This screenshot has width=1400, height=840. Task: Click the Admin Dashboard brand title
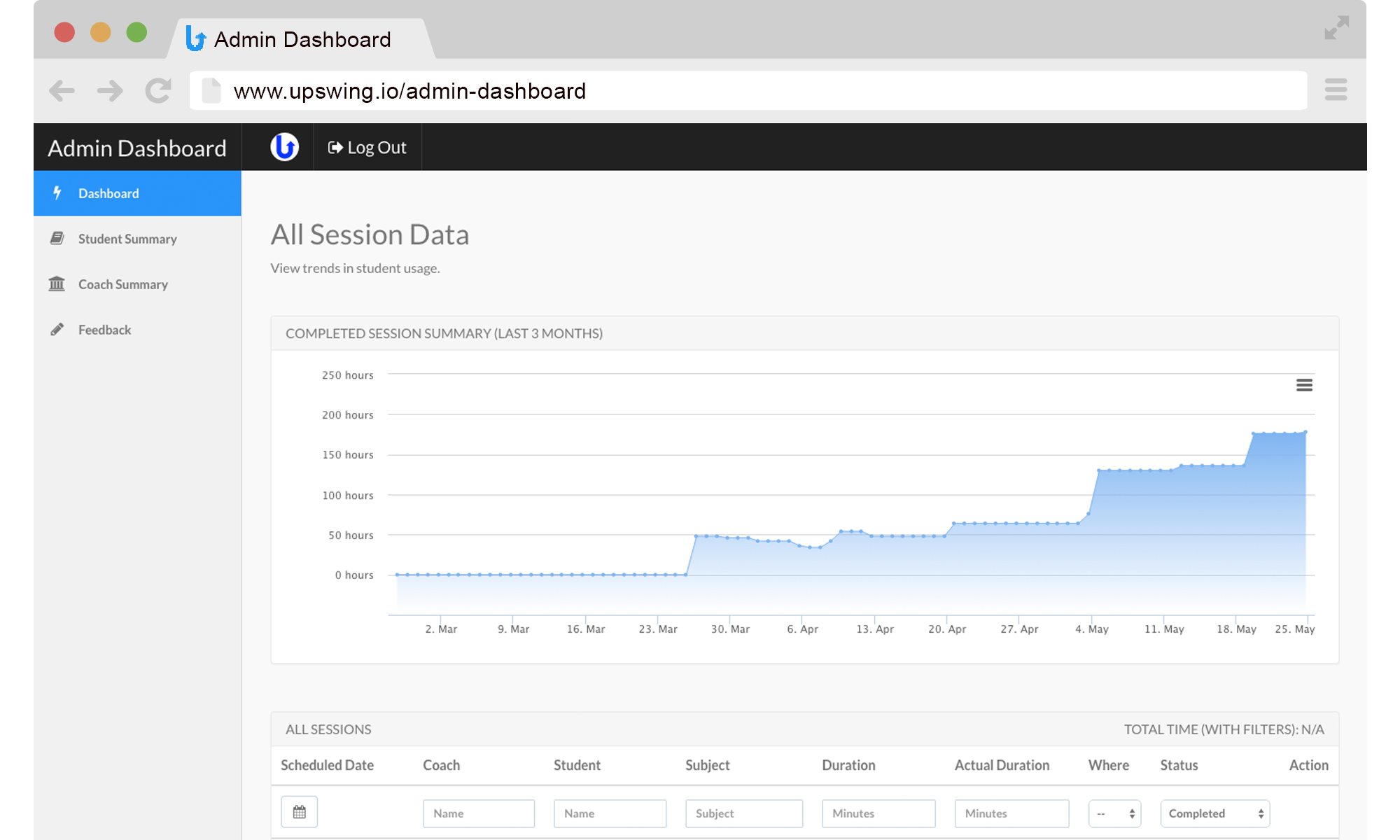tap(137, 148)
